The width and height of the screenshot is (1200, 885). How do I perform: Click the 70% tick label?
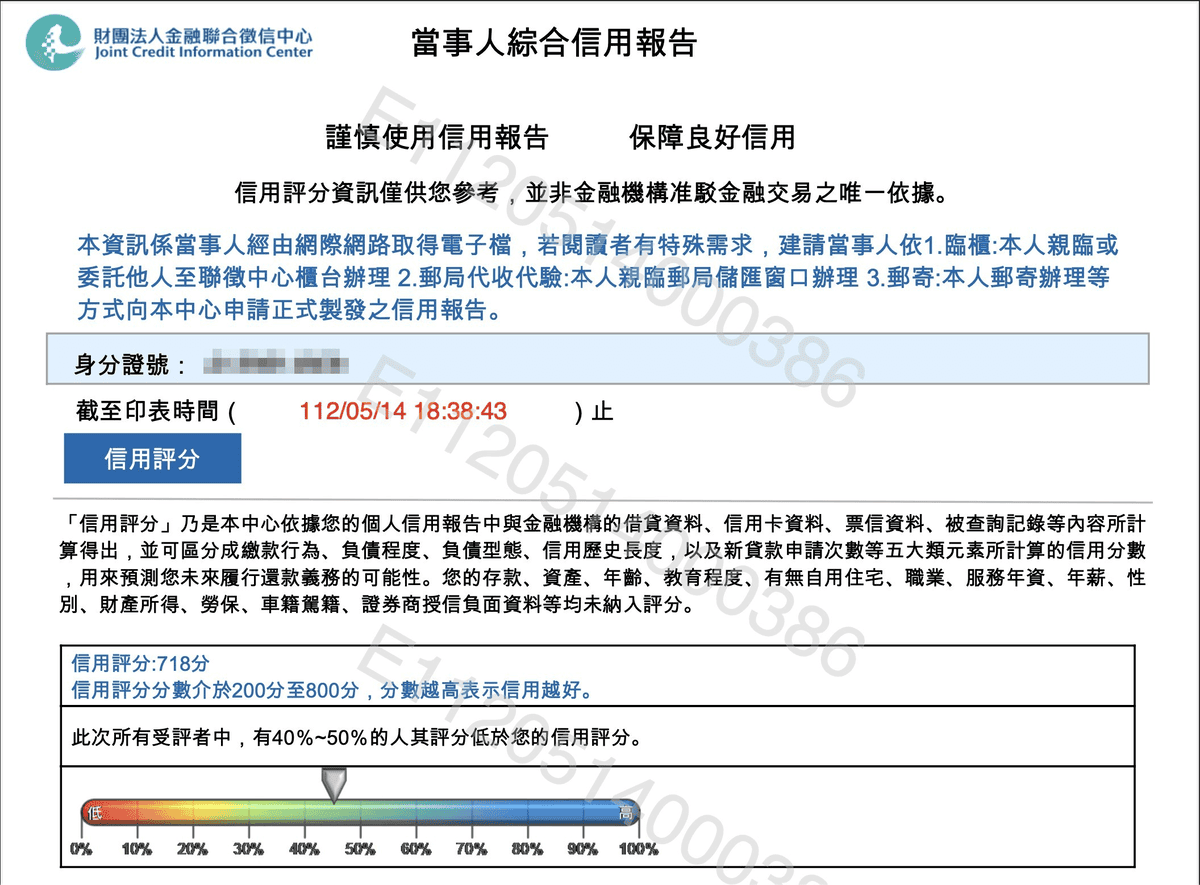coord(472,849)
